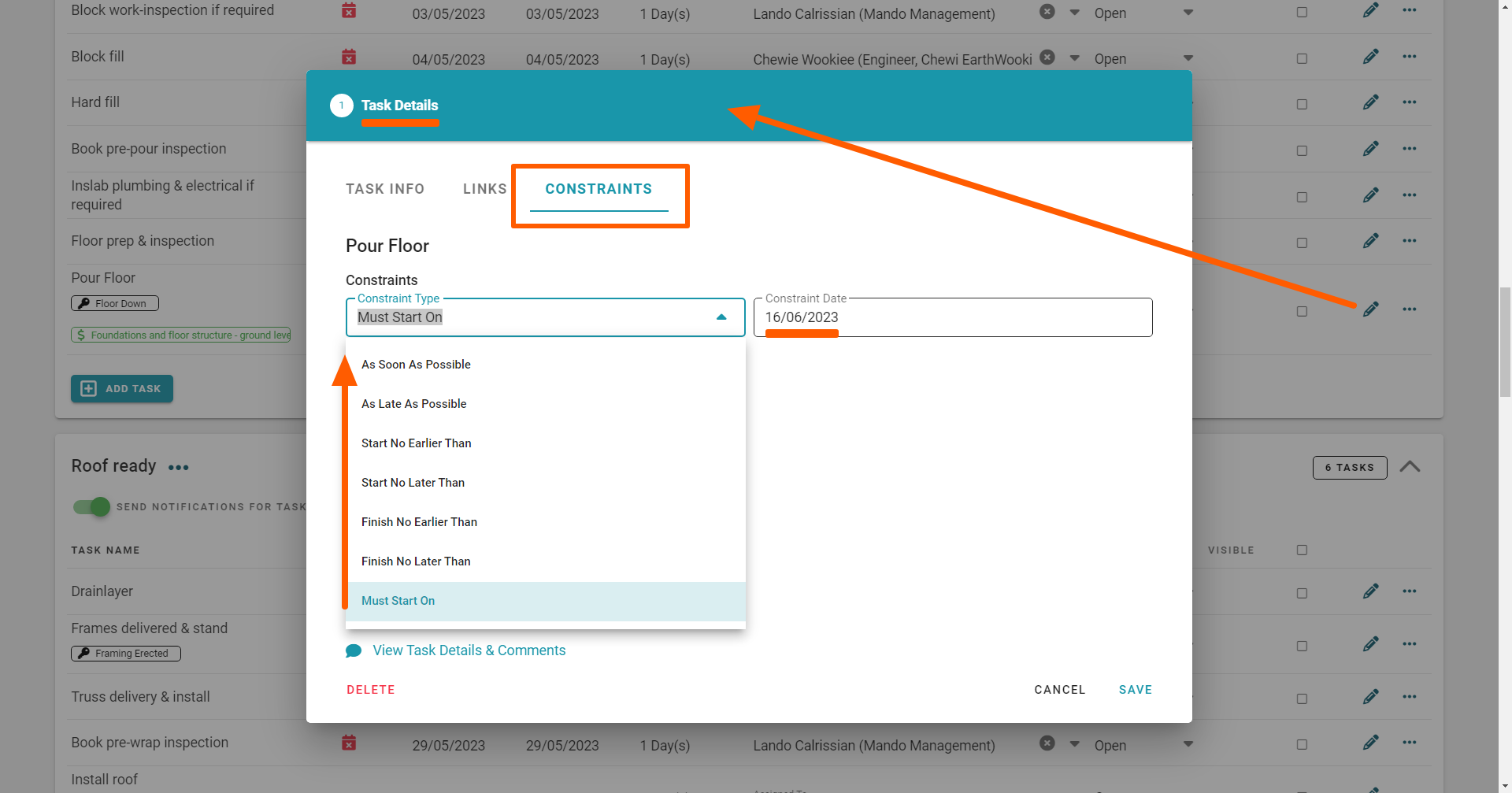Open three-dot menu for Book pre-wrap inspection
Viewport: 1512px width, 793px height.
[x=1410, y=743]
